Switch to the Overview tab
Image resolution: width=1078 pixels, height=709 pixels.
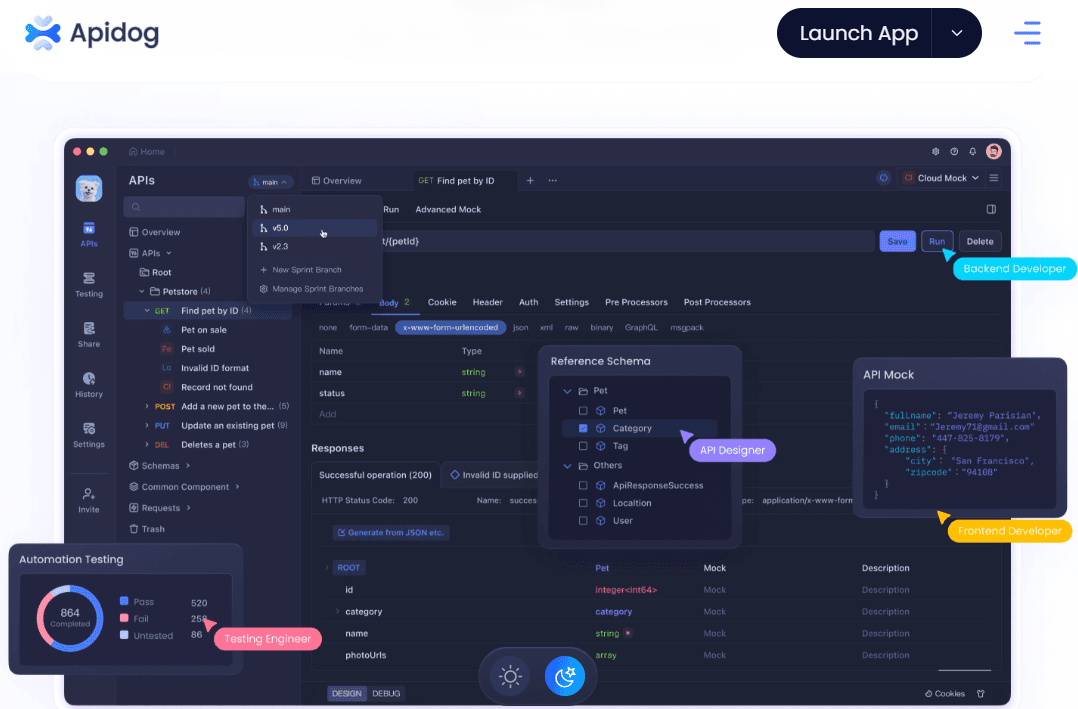pyautogui.click(x=336, y=180)
